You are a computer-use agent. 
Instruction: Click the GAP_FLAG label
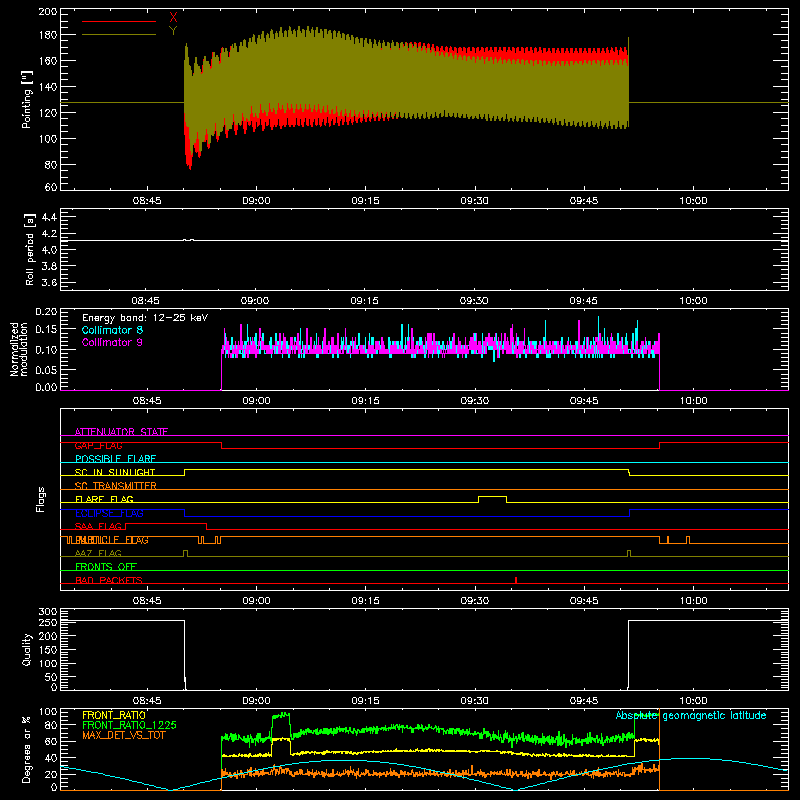(x=98, y=445)
